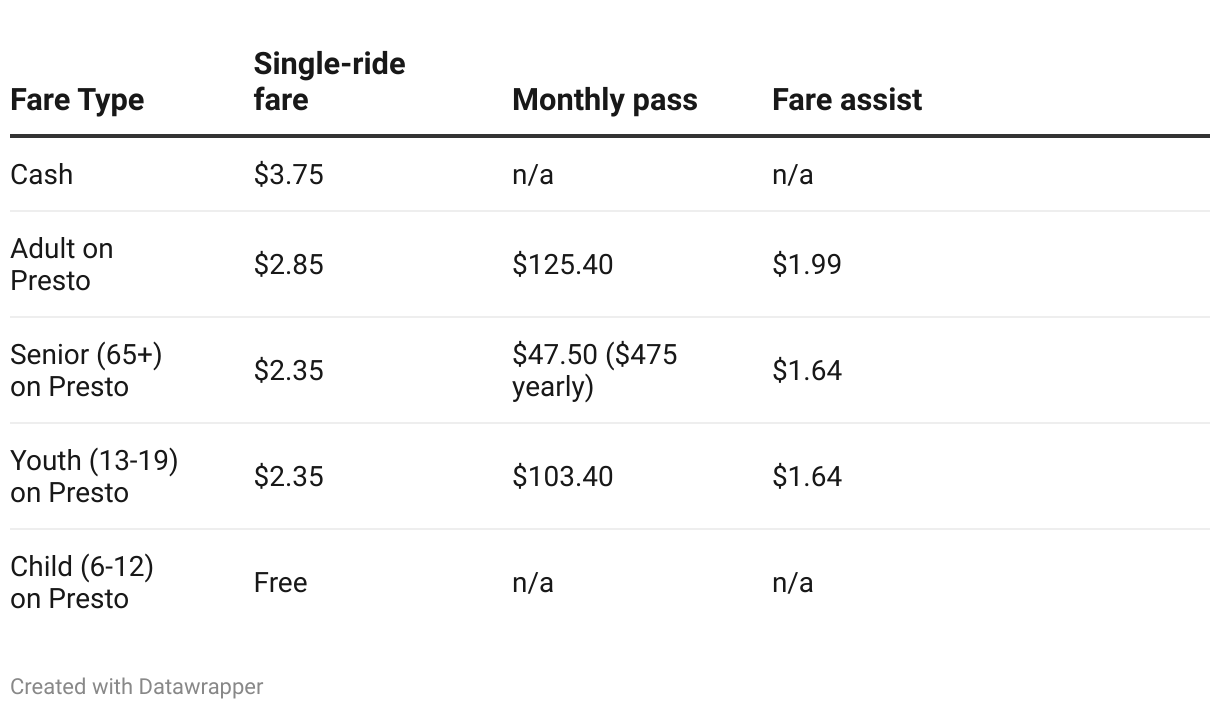
Task: Select the Child (6-12) on Presto label
Action: [x=81, y=583]
